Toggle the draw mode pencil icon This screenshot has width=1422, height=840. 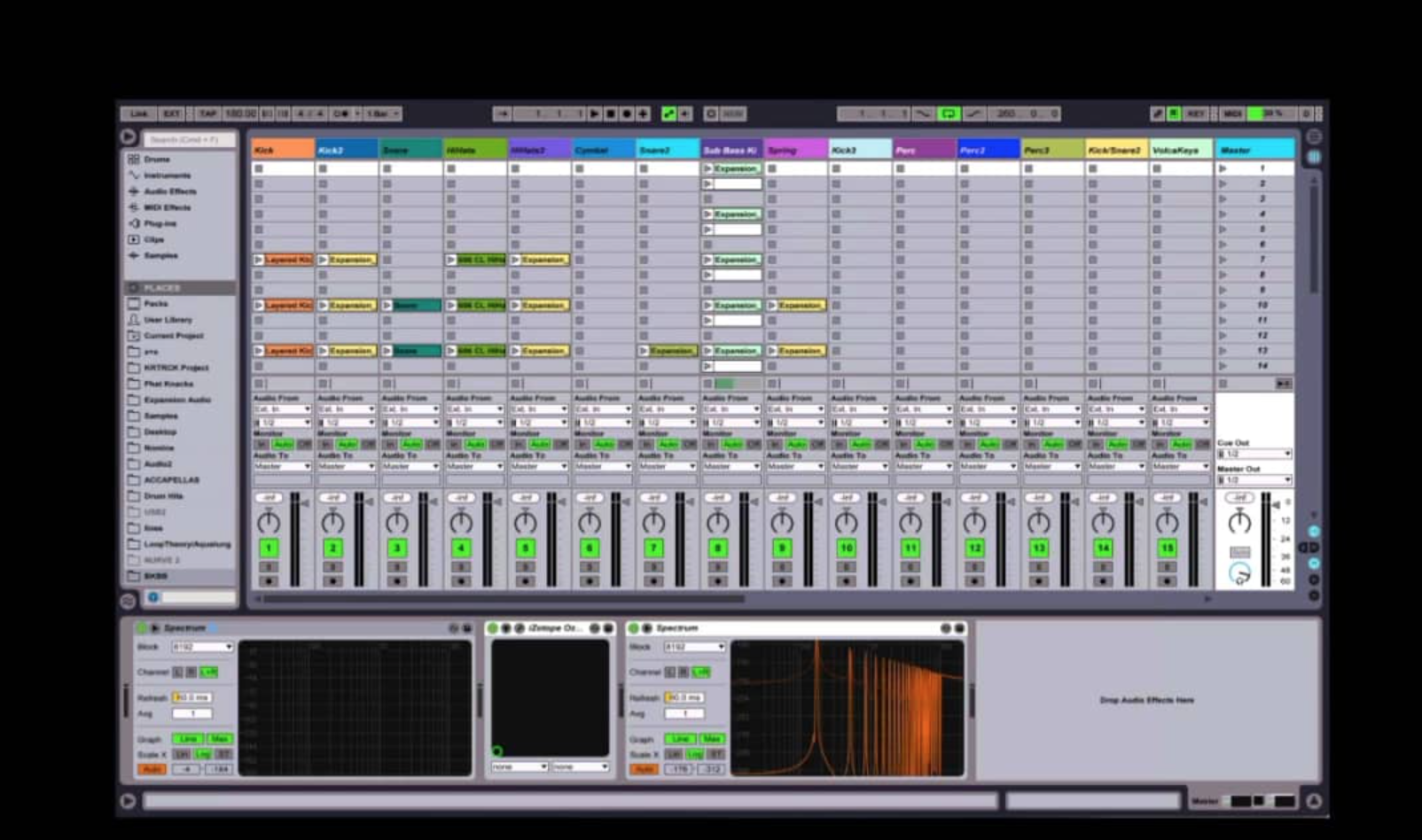pos(1157,113)
